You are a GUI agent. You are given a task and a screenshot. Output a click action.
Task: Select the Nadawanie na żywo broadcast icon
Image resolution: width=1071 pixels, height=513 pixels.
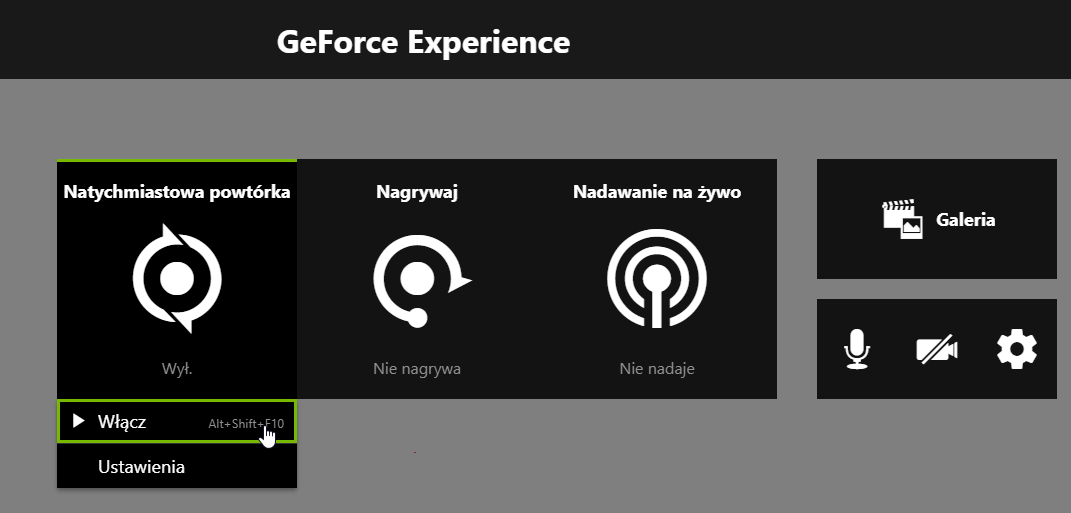click(656, 279)
